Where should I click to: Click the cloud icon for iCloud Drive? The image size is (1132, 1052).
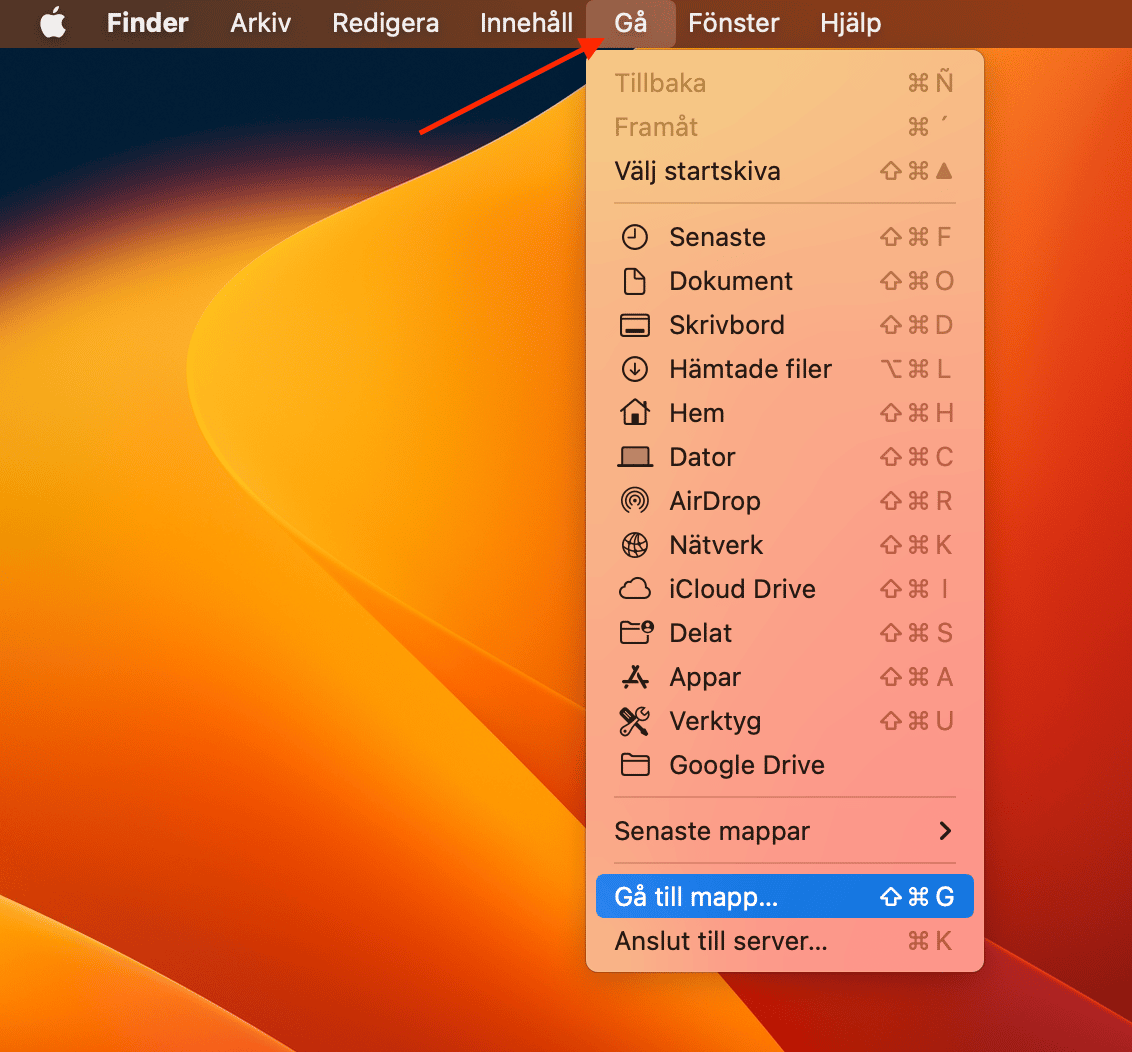[635, 589]
